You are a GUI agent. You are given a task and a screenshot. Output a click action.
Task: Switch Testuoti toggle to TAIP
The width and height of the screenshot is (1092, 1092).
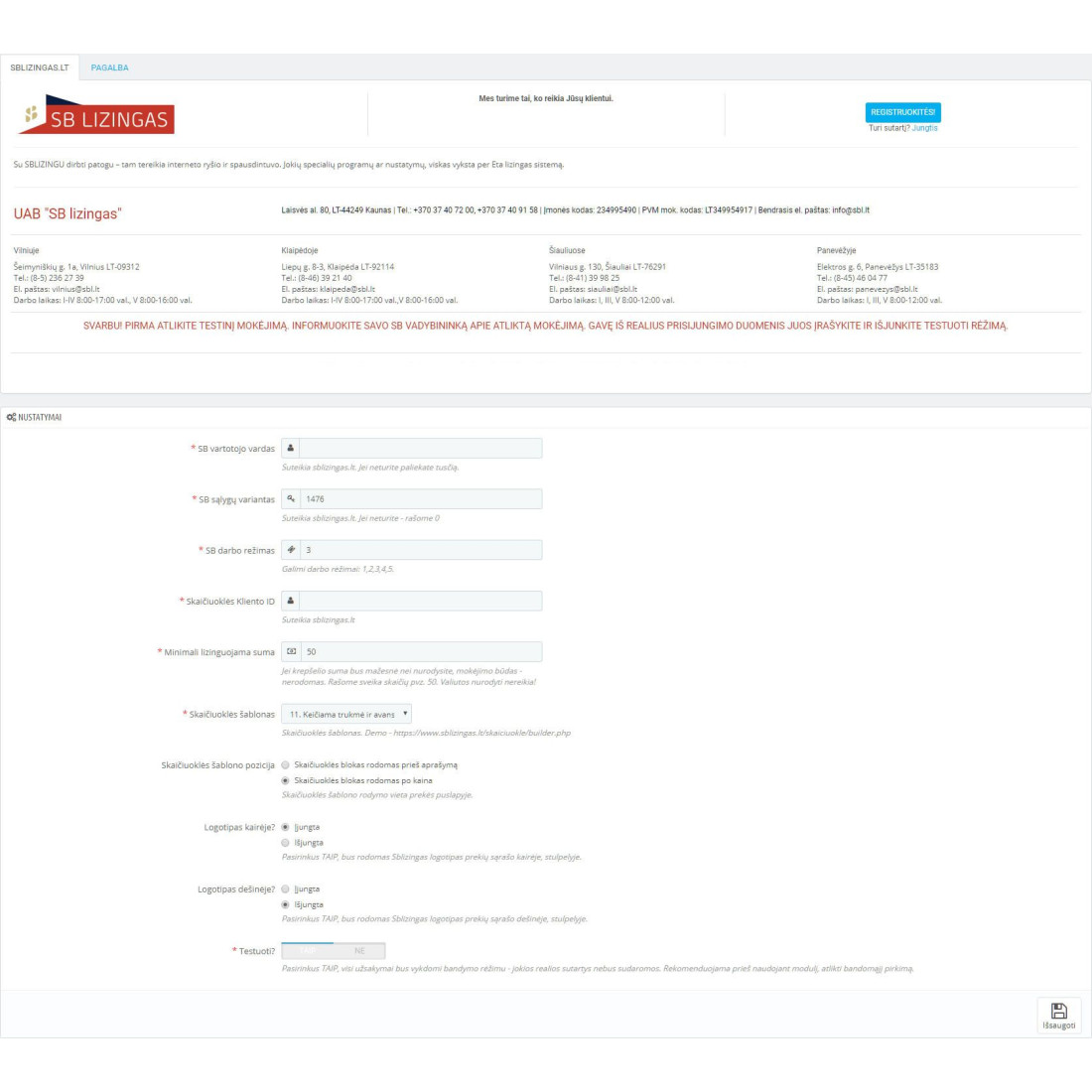click(x=308, y=951)
